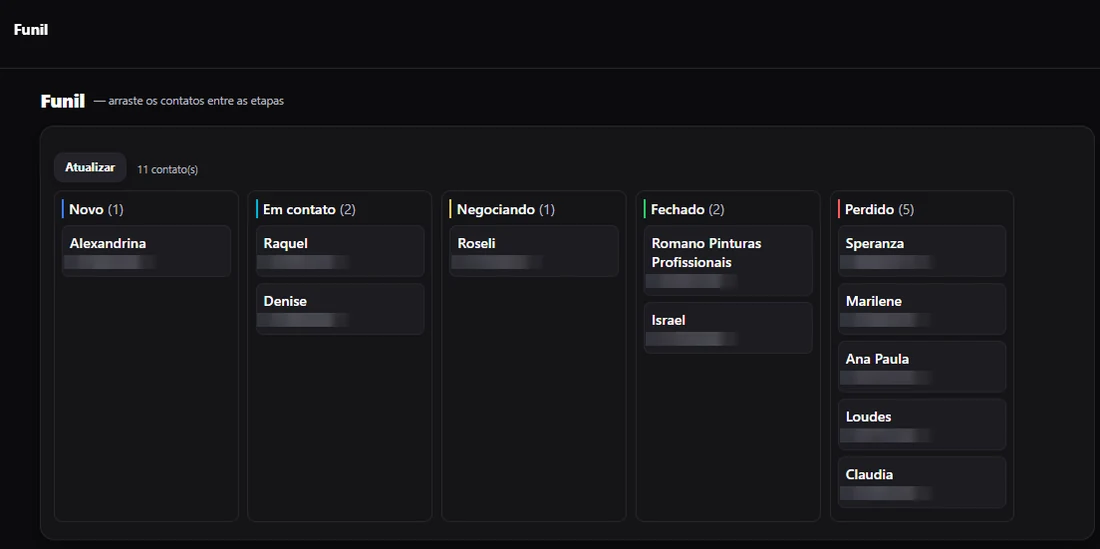
Task: Click the 11 contato(s) counter text
Action: tap(168, 170)
